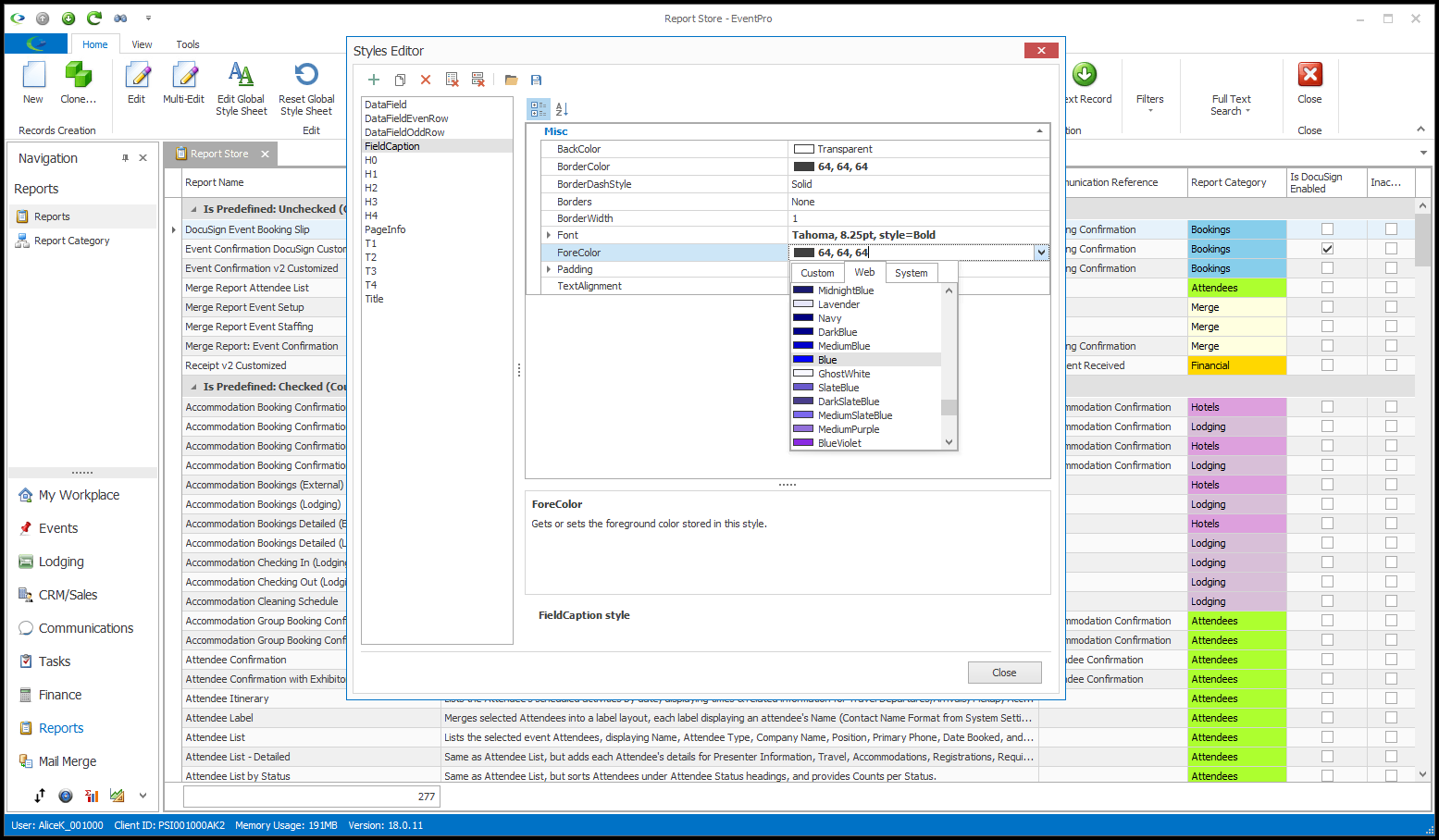Save styles with the floppy disk icon
1439x840 pixels.
click(x=536, y=80)
